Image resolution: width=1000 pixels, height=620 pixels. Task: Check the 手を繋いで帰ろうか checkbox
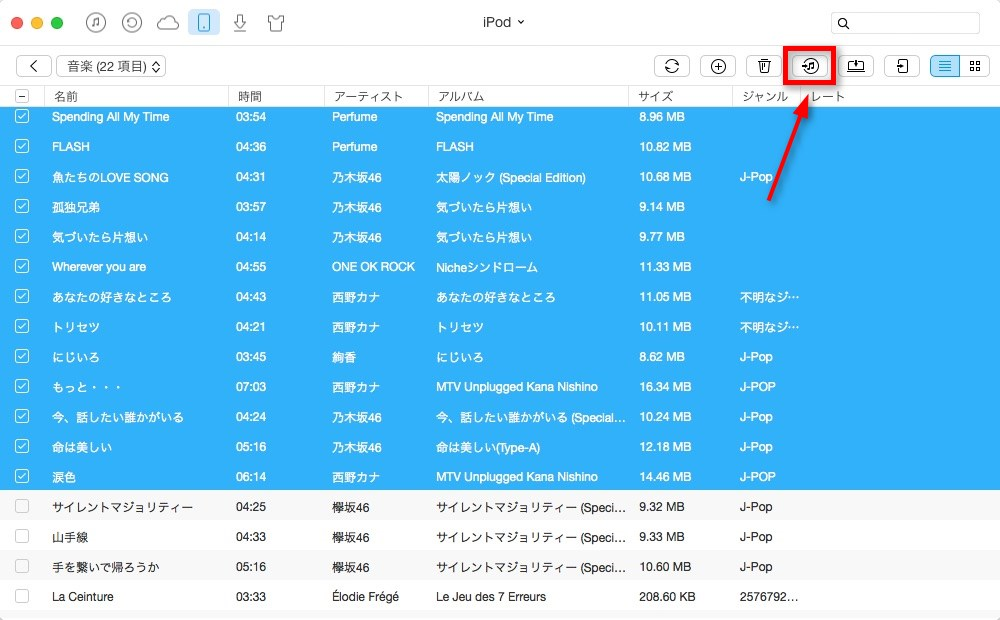coord(22,566)
